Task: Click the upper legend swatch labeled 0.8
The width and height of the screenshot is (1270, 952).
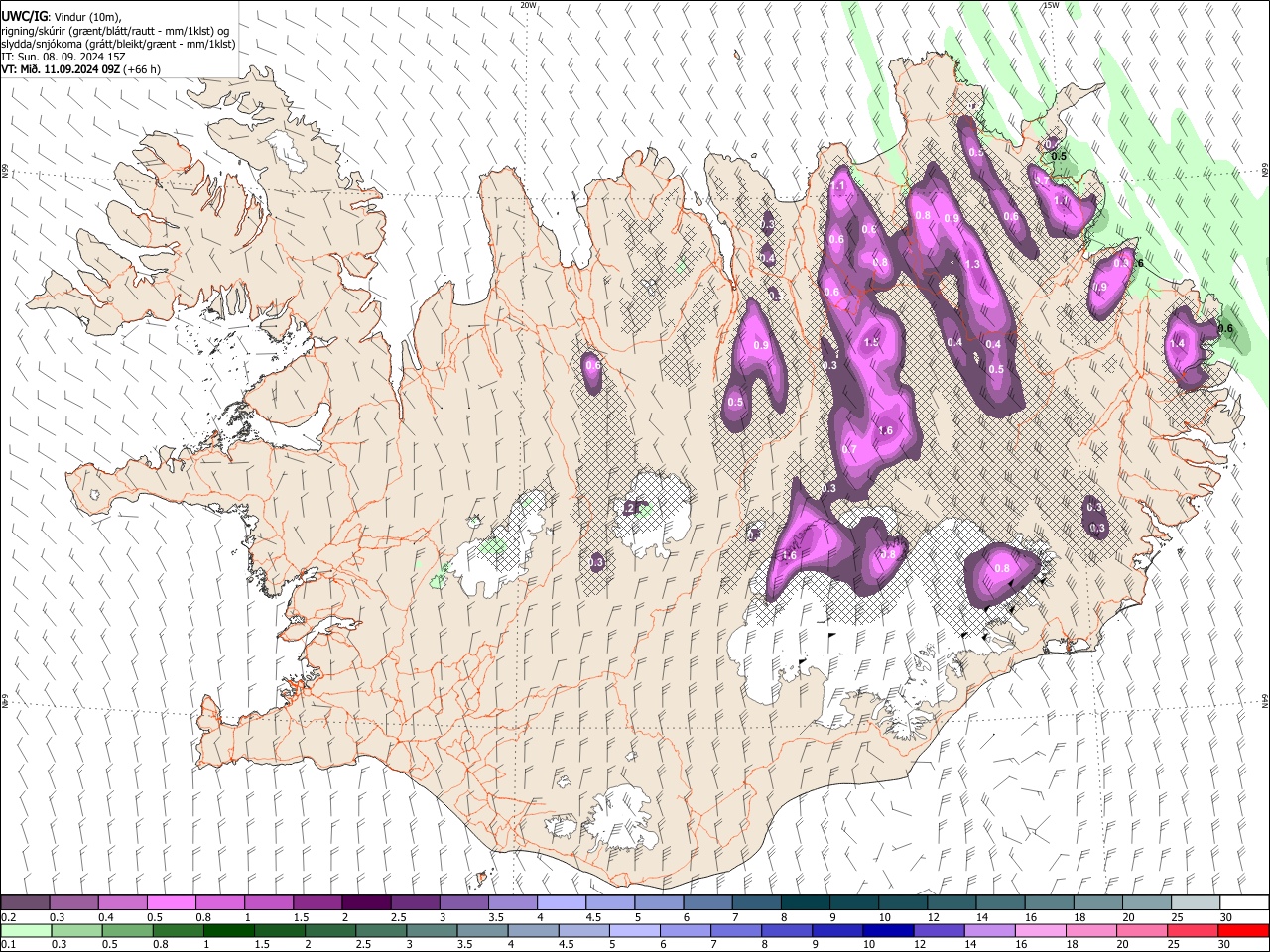Action: pyautogui.click(x=220, y=903)
